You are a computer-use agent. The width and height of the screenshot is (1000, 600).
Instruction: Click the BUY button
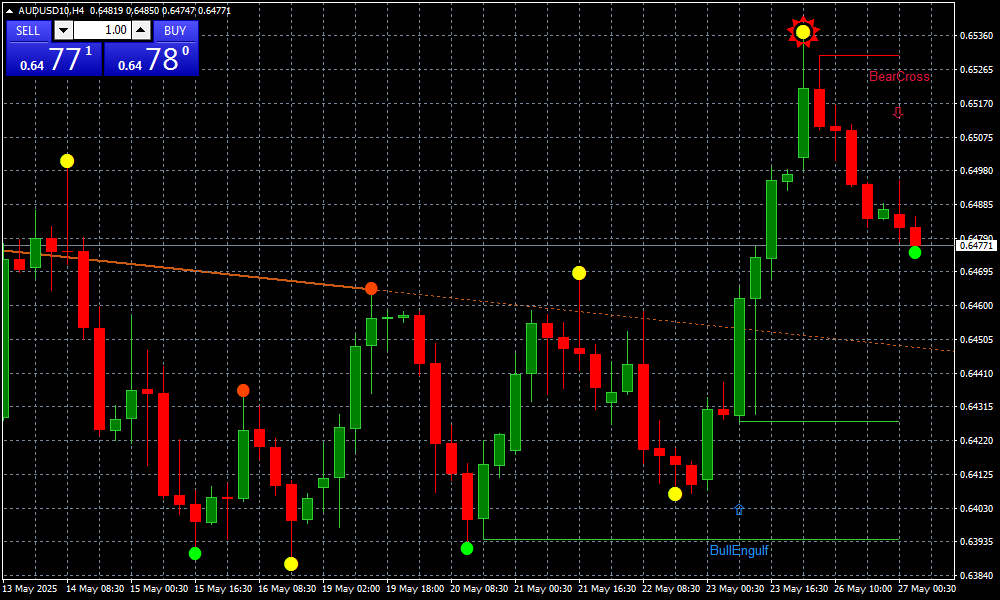pos(176,30)
